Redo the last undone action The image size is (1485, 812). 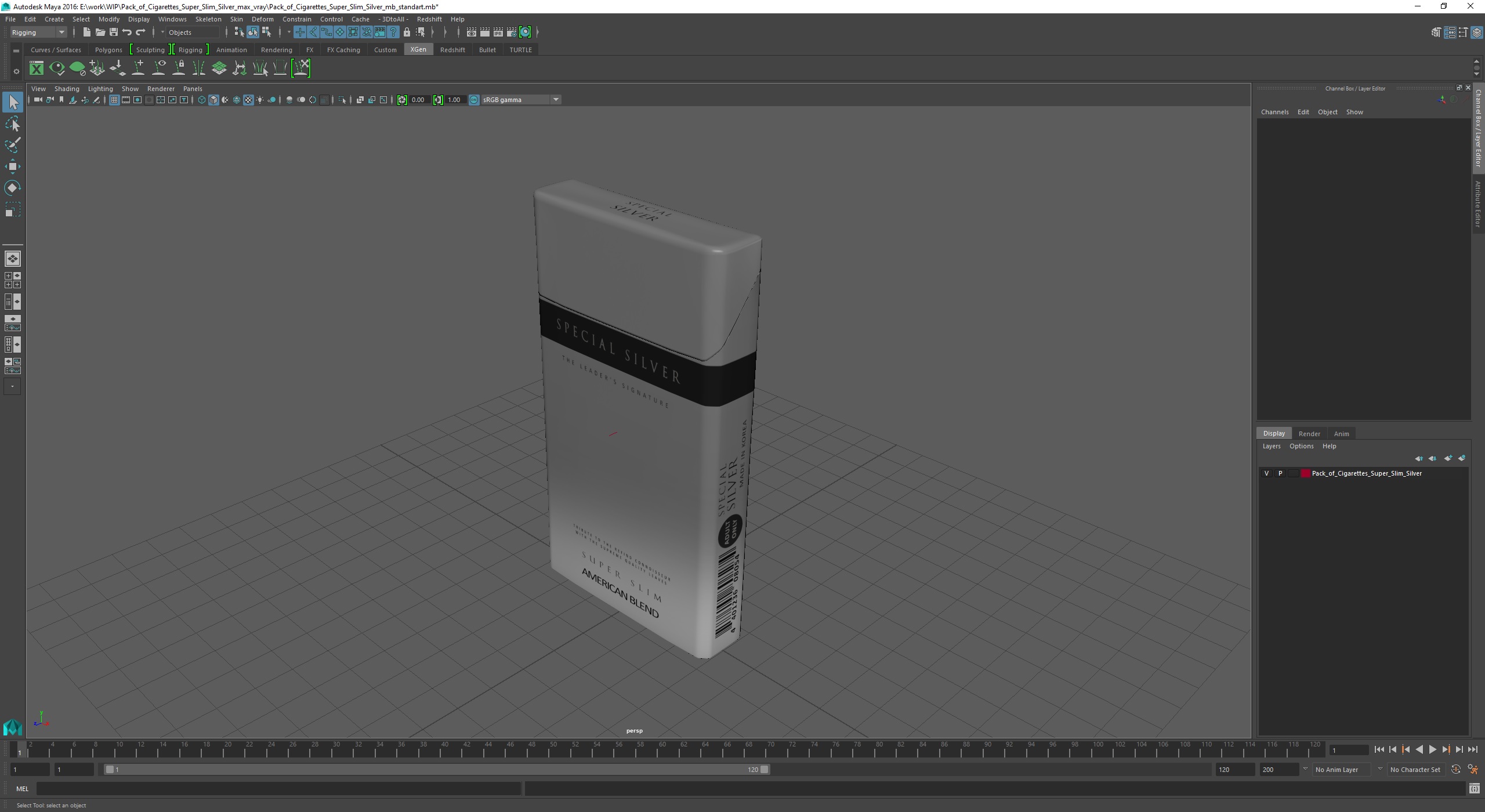[140, 32]
